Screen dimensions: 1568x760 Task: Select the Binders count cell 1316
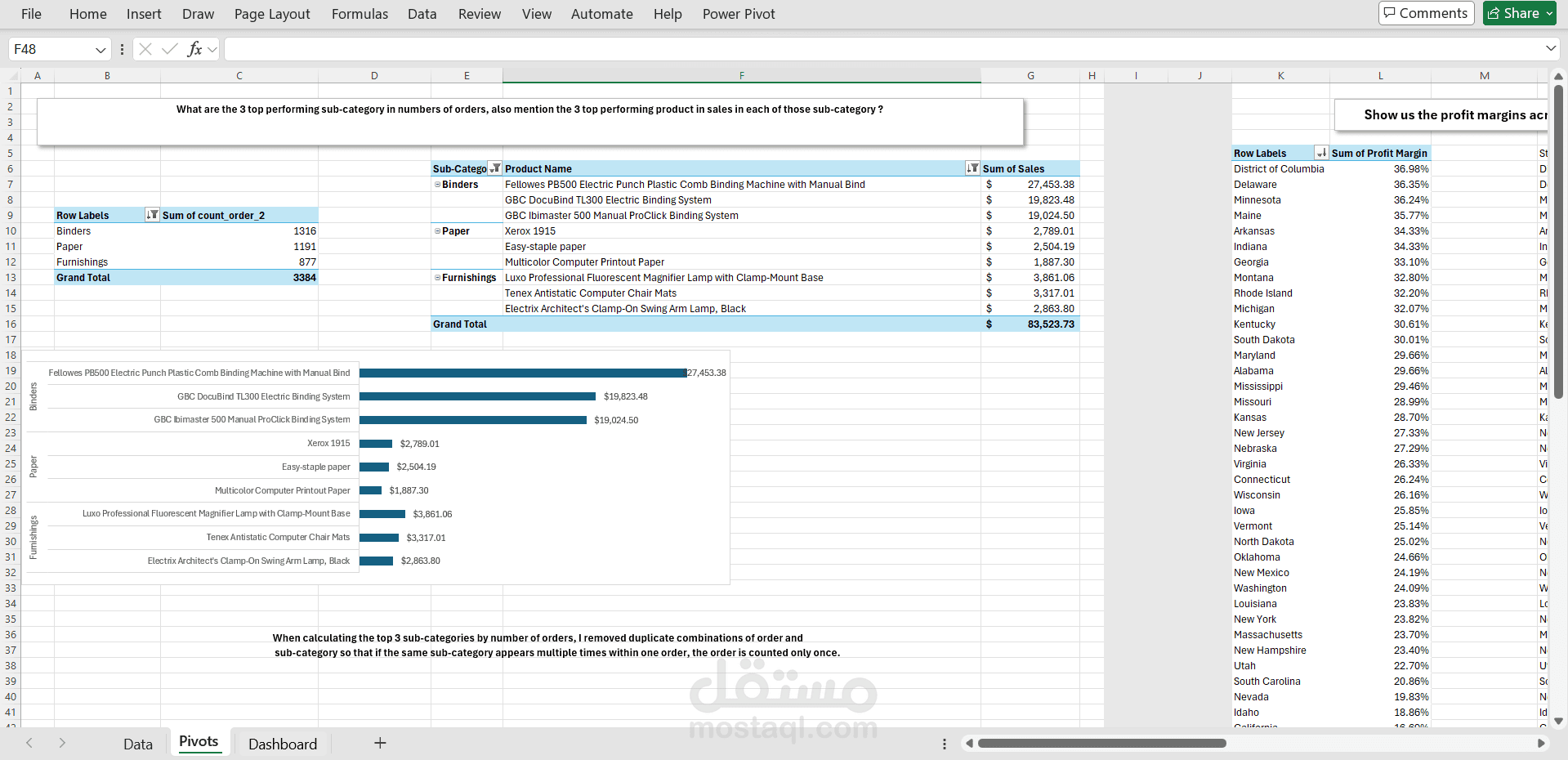coord(239,231)
